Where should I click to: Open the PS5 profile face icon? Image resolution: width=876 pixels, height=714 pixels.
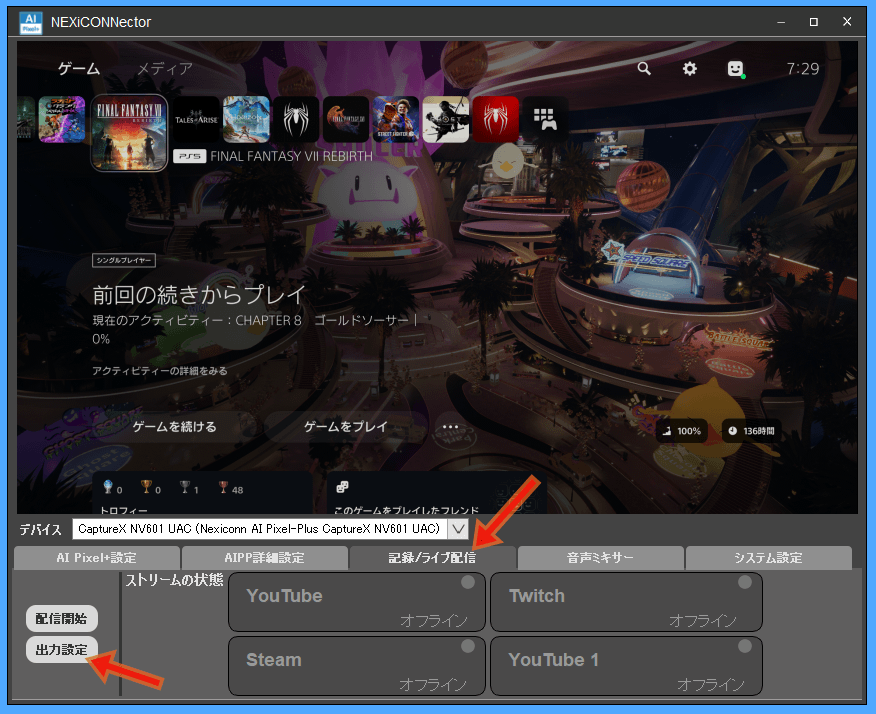[736, 69]
